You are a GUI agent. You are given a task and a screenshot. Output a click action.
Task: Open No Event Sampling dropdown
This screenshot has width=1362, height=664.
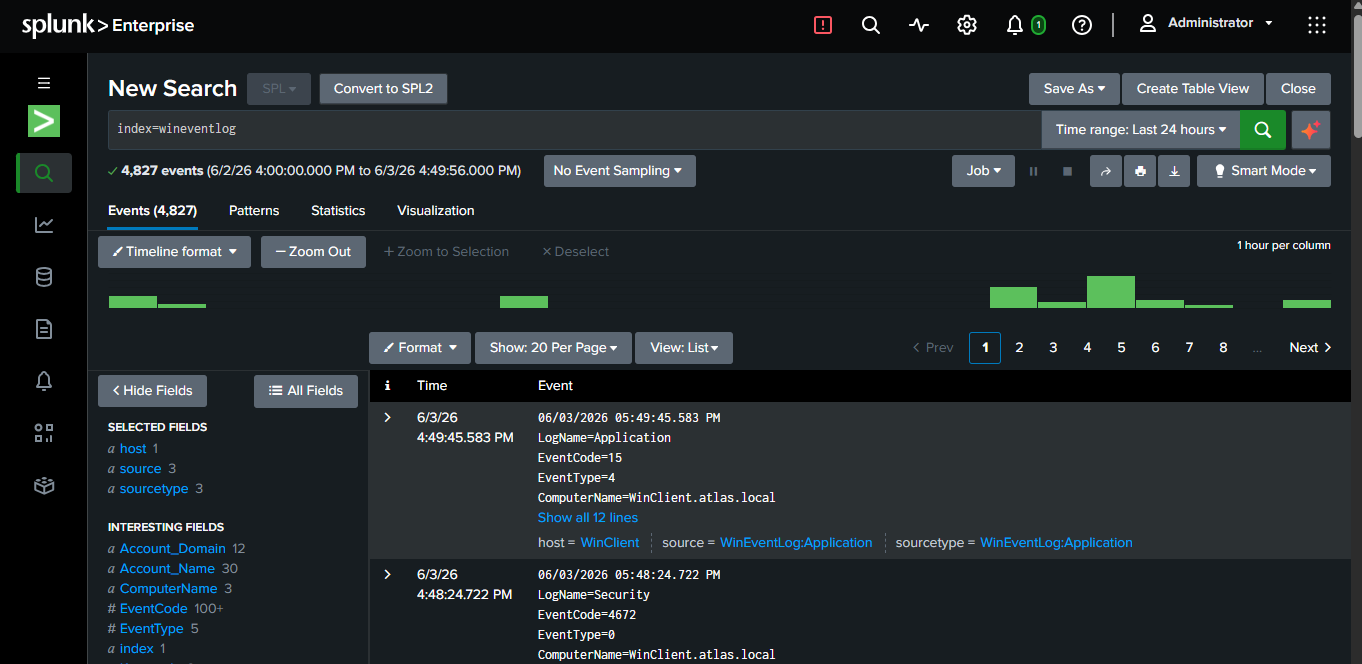tap(619, 171)
